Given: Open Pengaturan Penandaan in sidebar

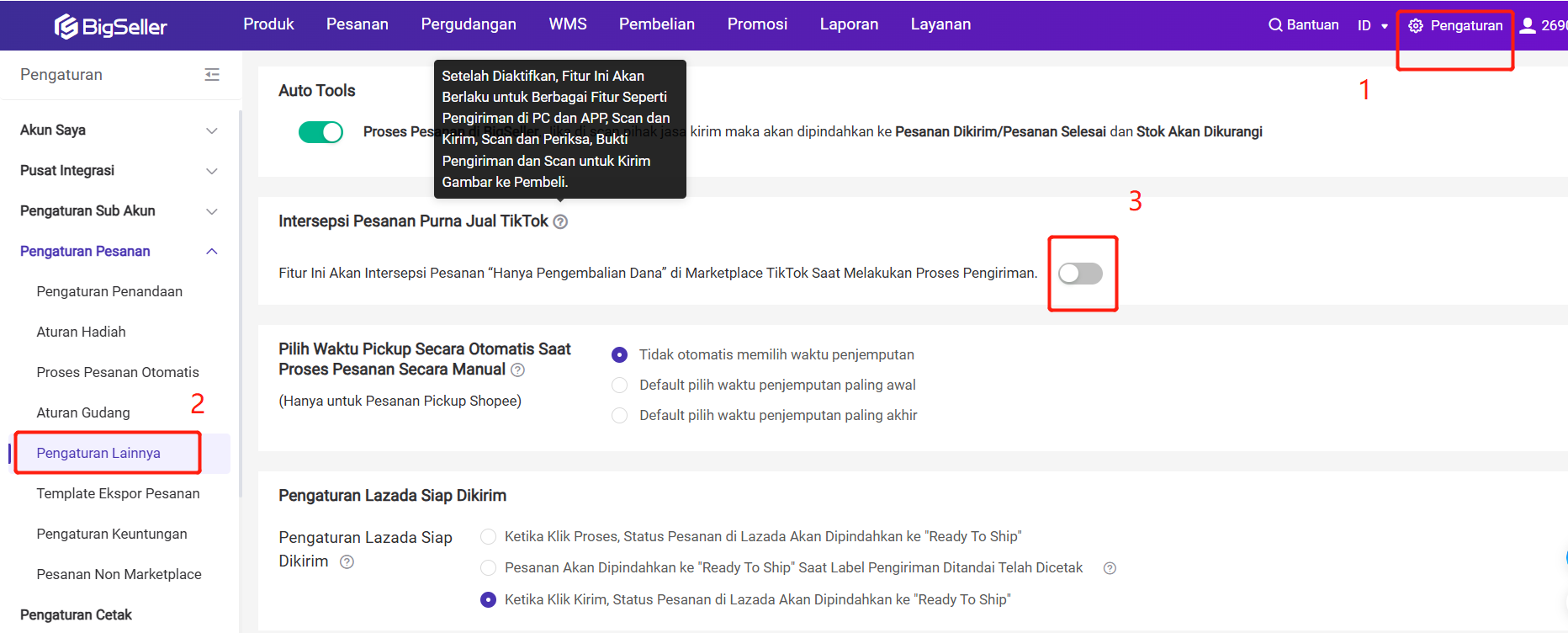Looking at the screenshot, I should pos(109,292).
